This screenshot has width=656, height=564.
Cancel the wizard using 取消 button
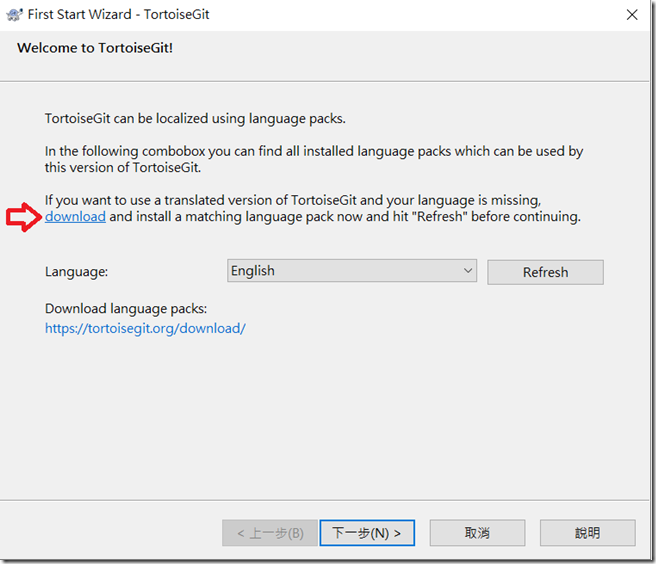[477, 533]
